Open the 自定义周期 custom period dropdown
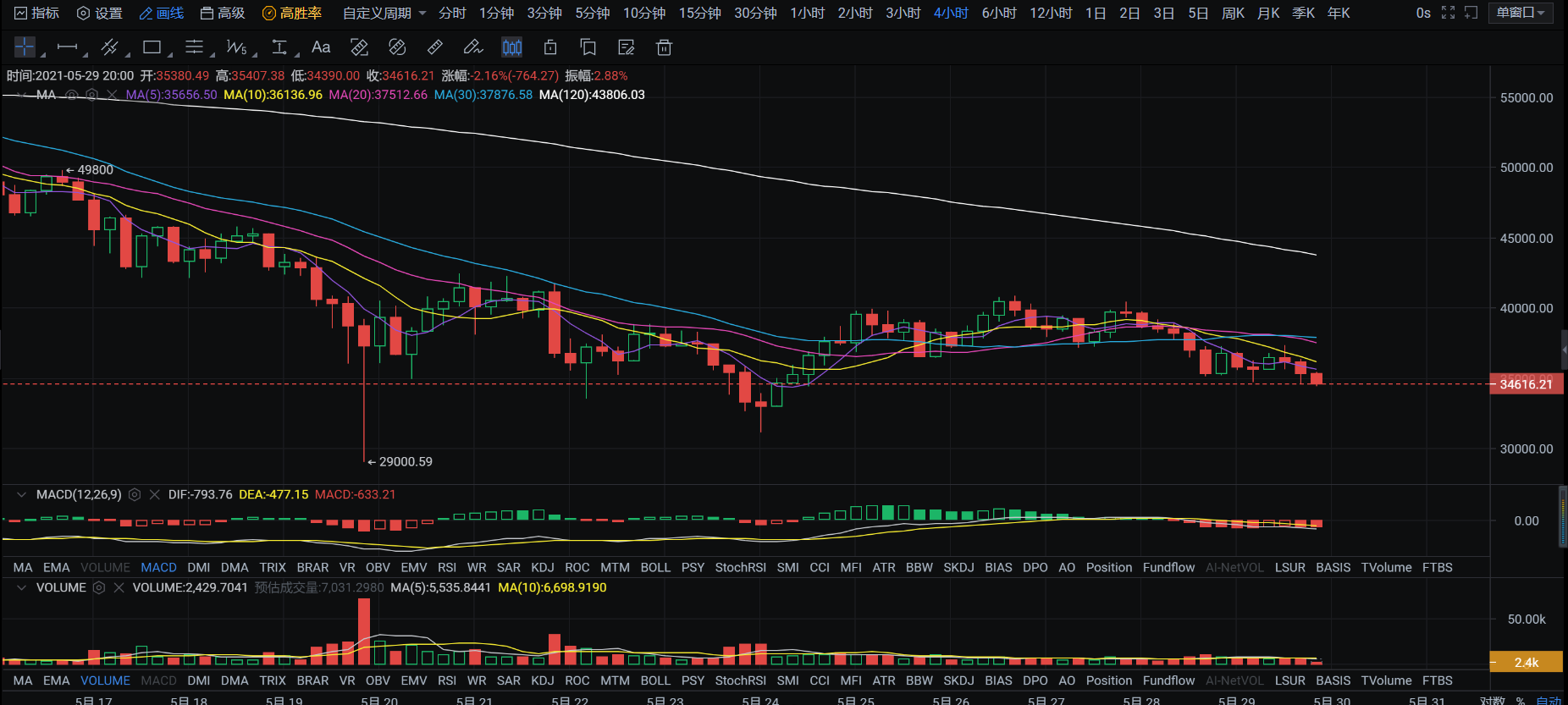This screenshot has width=1568, height=705. tap(384, 13)
